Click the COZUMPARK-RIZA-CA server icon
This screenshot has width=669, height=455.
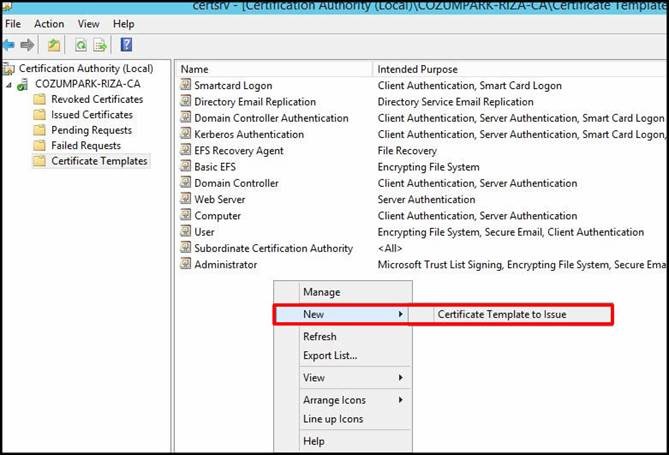coord(22,85)
